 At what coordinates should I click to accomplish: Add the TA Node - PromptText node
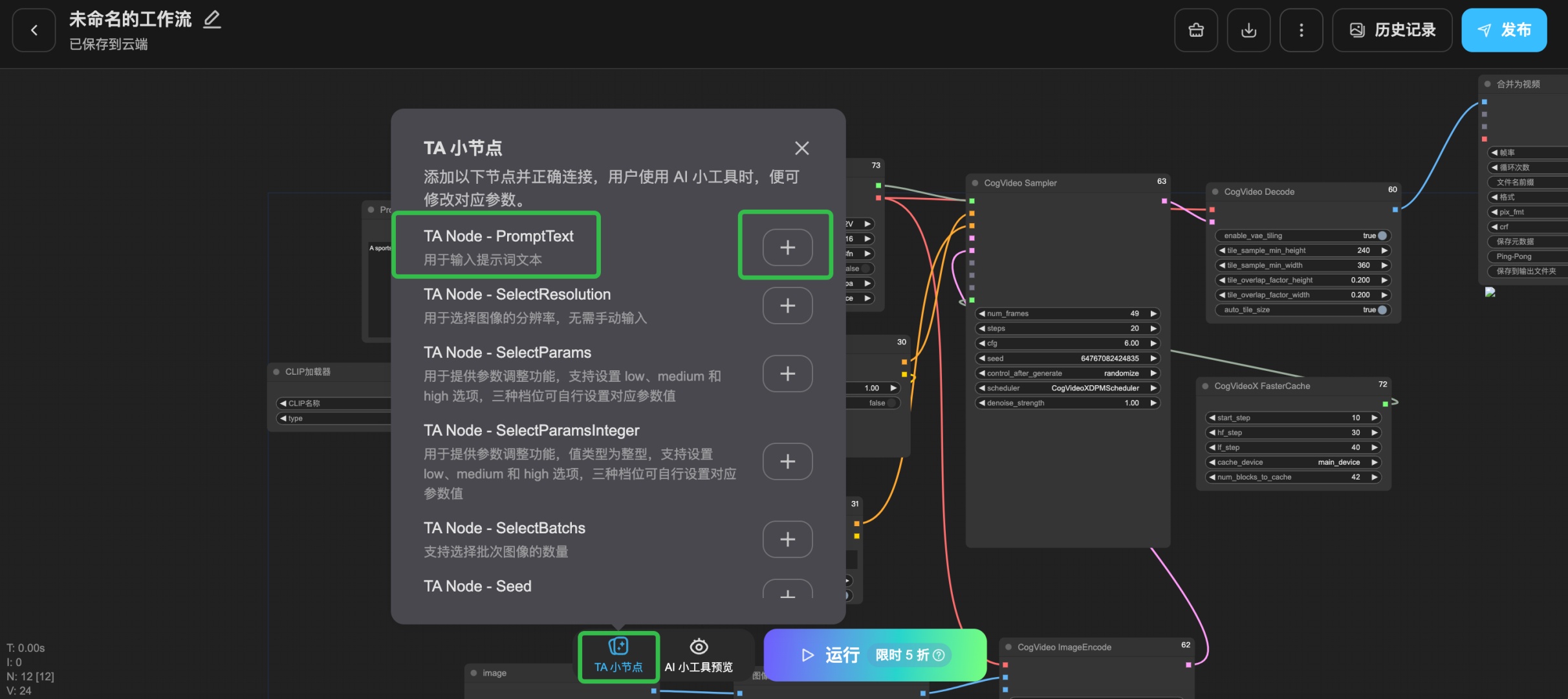point(787,247)
